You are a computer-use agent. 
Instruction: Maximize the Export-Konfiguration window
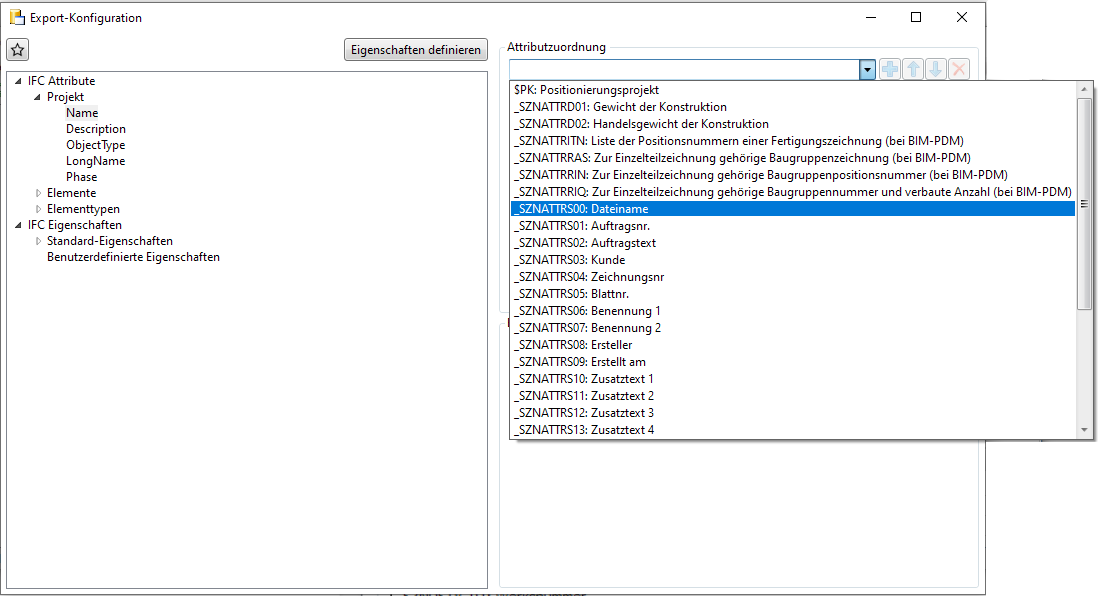coord(916,18)
